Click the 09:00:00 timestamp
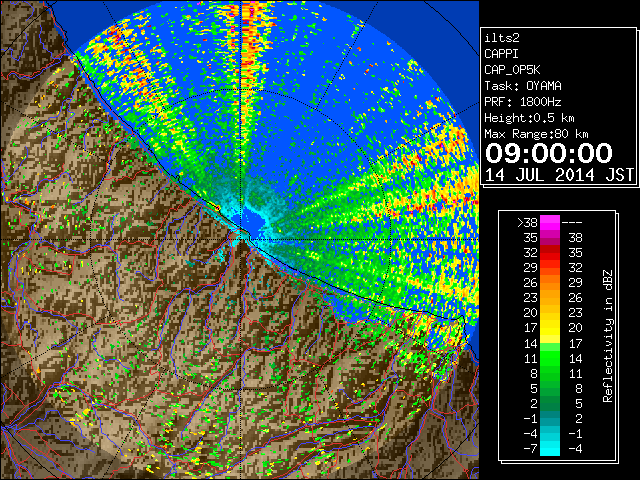This screenshot has height=480, width=640. coord(549,153)
